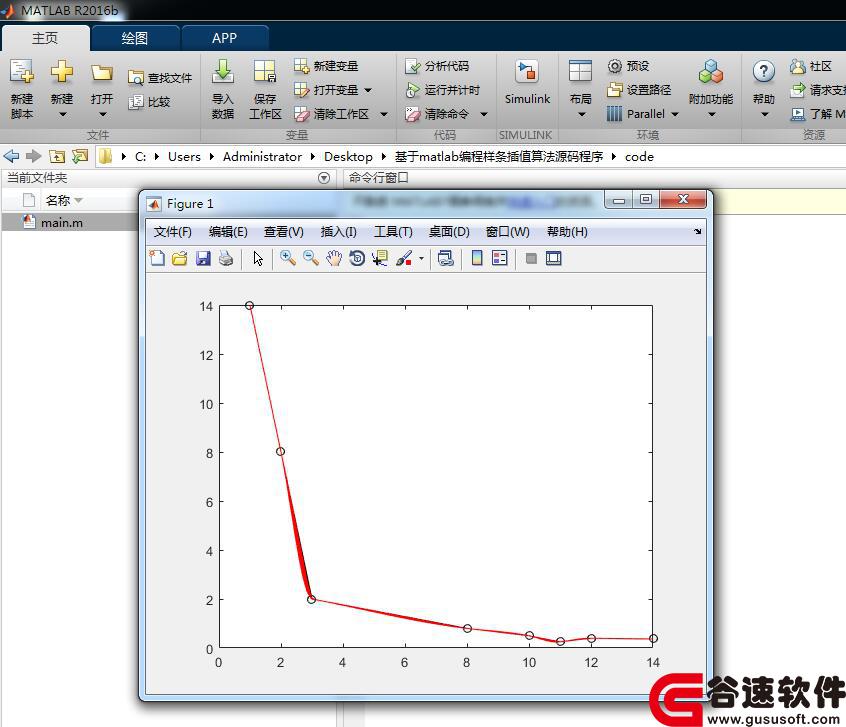Viewport: 846px width, 727px height.
Task: Click the Link Plot icon
Action: click(446, 259)
